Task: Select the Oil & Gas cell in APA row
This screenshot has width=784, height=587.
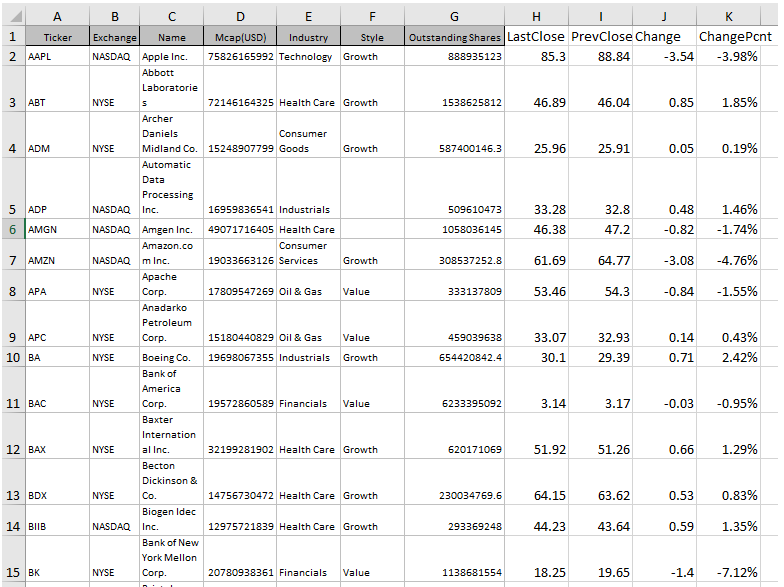Action: [x=308, y=292]
